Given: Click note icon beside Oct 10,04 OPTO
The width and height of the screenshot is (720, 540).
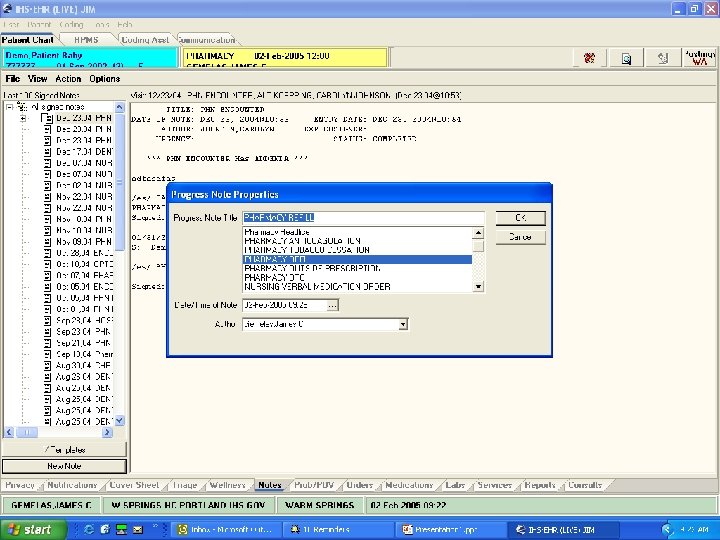Looking at the screenshot, I should click(x=47, y=264).
